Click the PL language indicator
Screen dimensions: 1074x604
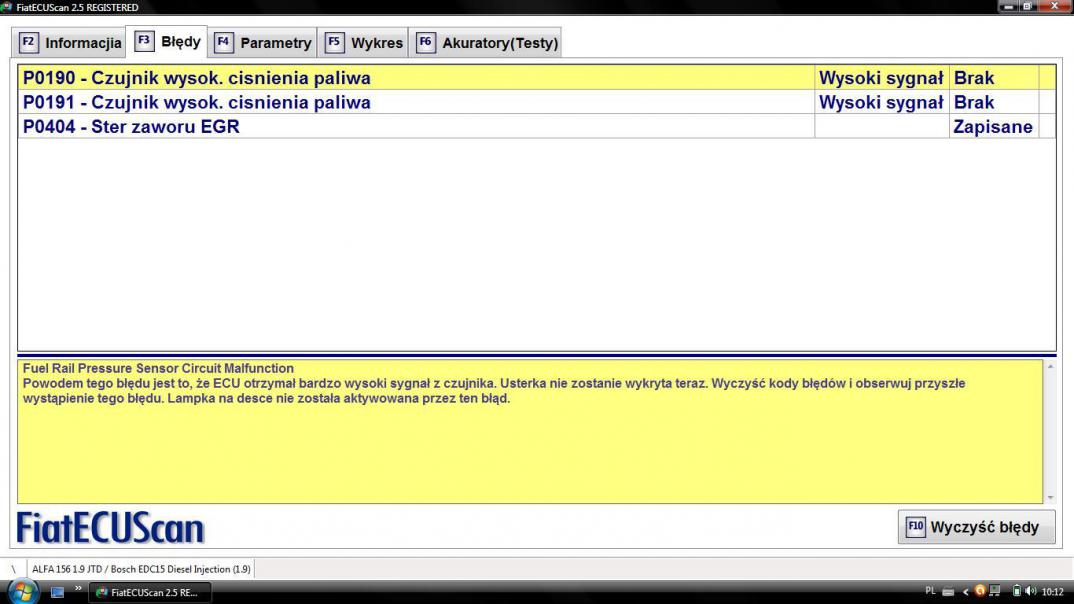tap(930, 591)
